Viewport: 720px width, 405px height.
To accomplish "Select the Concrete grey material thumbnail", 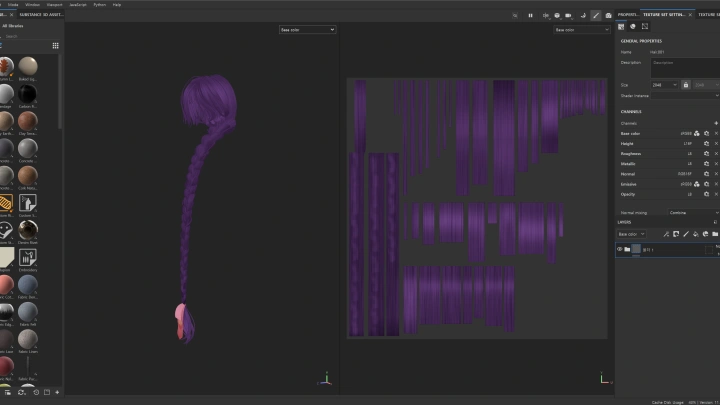I will coord(28,148).
